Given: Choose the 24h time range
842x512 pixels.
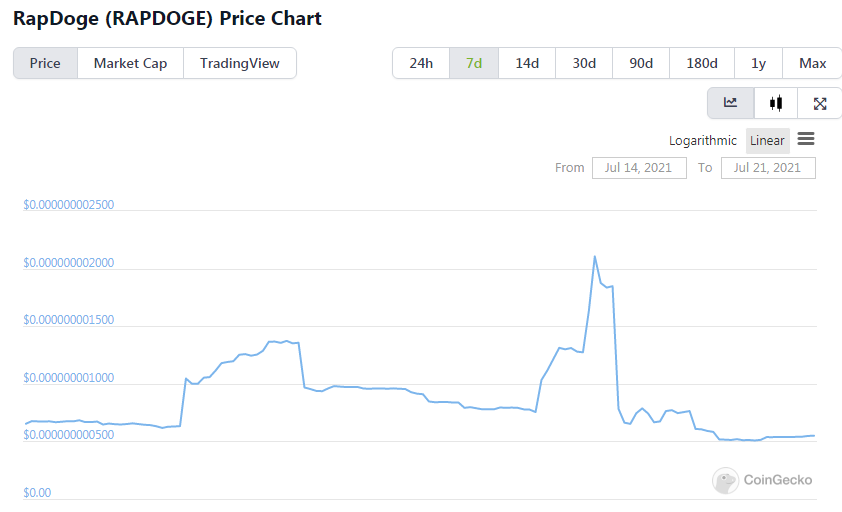Looking at the screenshot, I should click(x=421, y=63).
